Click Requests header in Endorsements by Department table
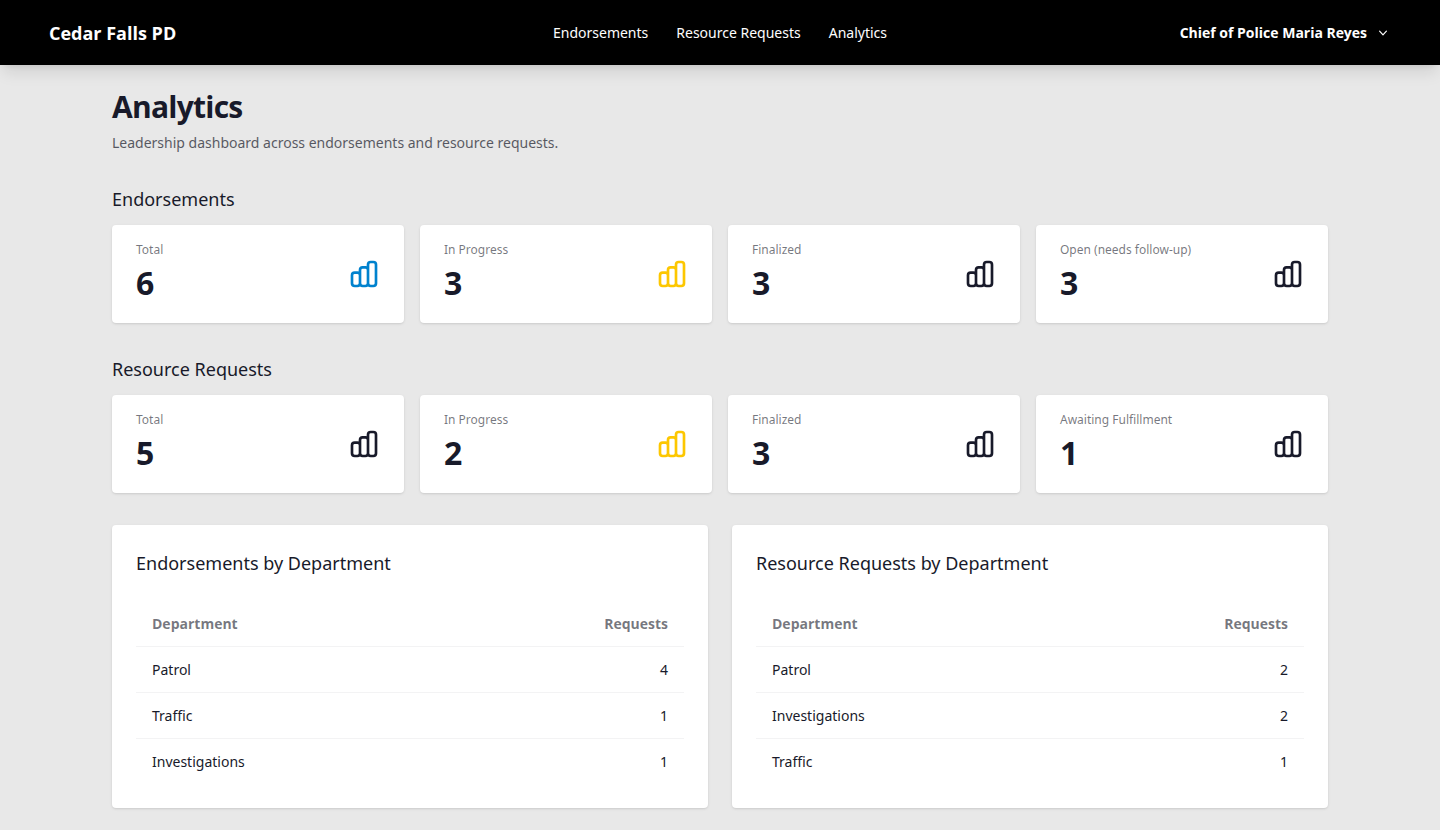This screenshot has height=830, width=1440. click(636, 624)
